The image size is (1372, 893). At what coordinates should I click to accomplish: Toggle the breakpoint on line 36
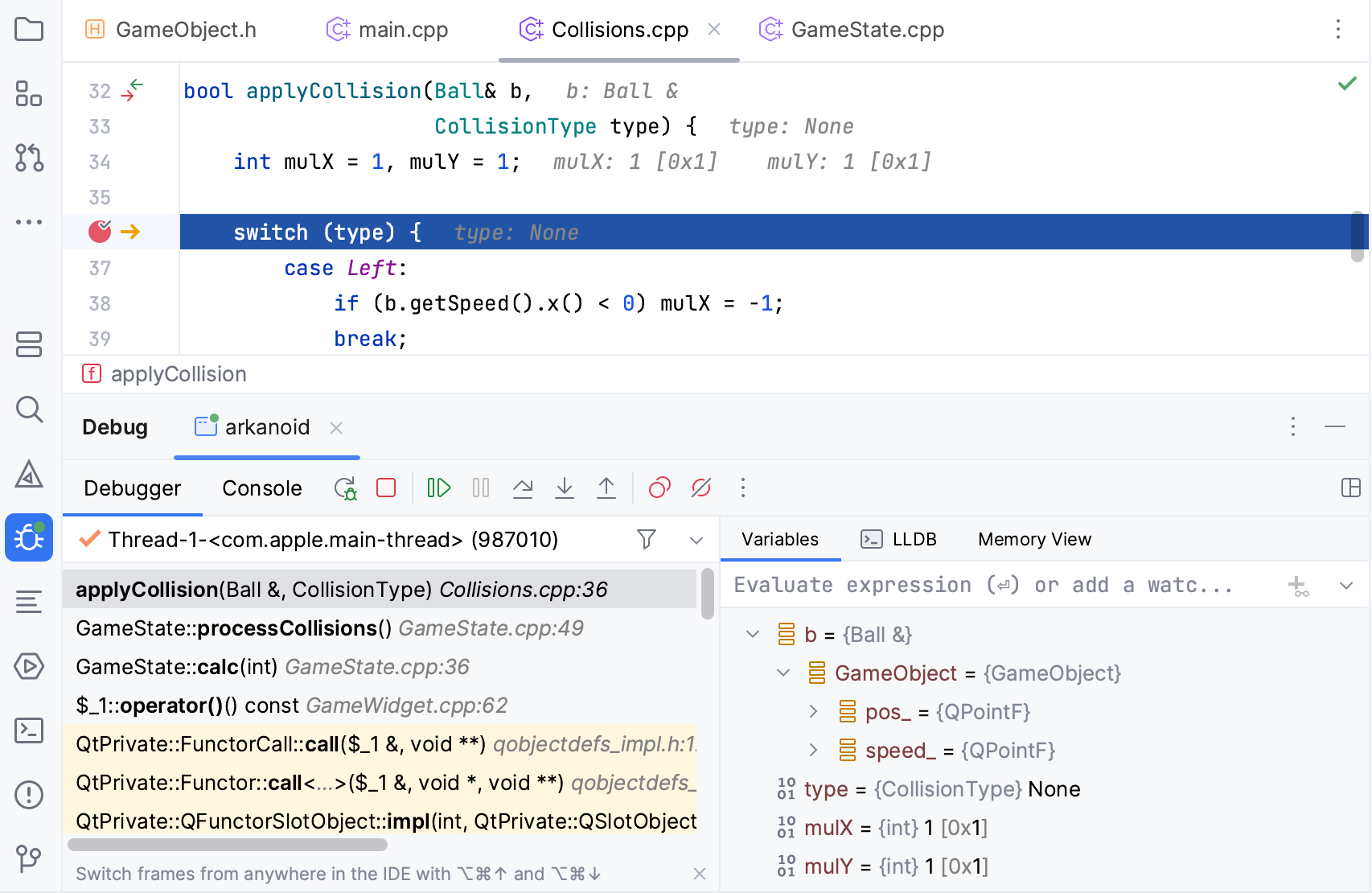98,232
